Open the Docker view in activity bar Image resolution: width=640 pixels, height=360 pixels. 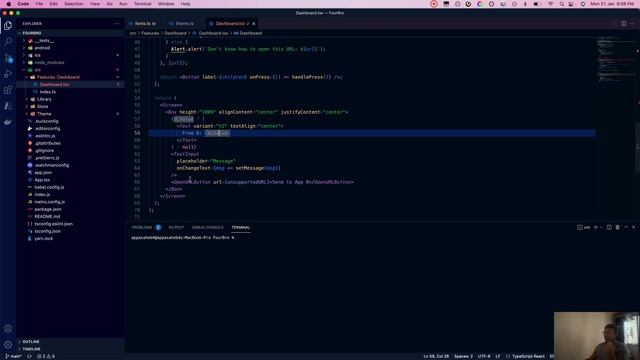click(x=8, y=122)
